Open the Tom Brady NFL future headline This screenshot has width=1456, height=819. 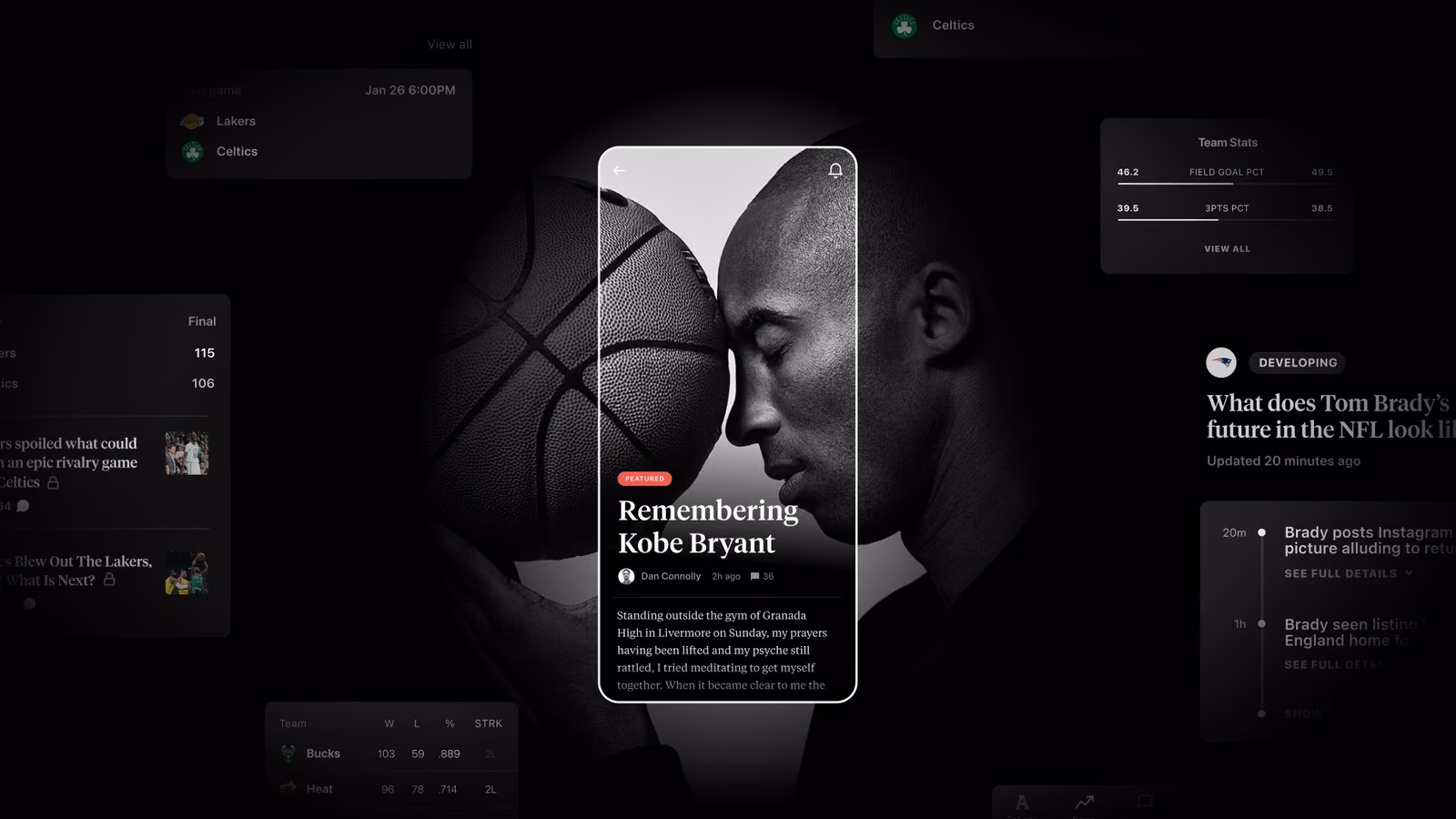point(1330,416)
